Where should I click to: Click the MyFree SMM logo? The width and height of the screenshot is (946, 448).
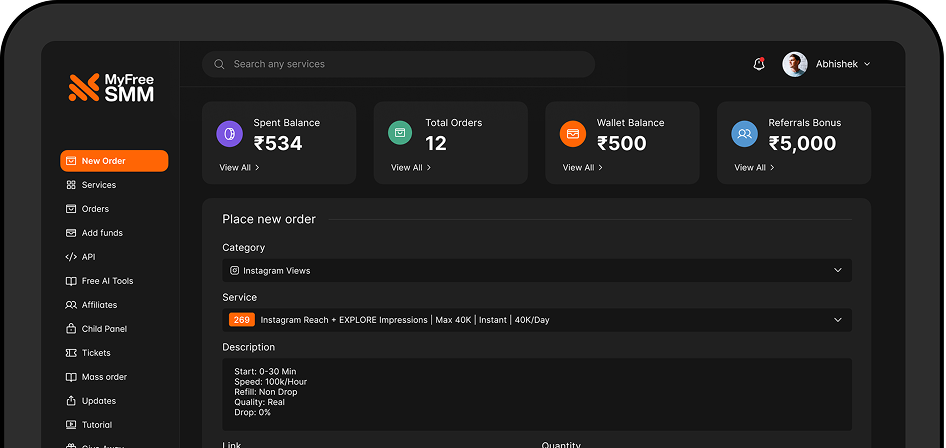[111, 88]
